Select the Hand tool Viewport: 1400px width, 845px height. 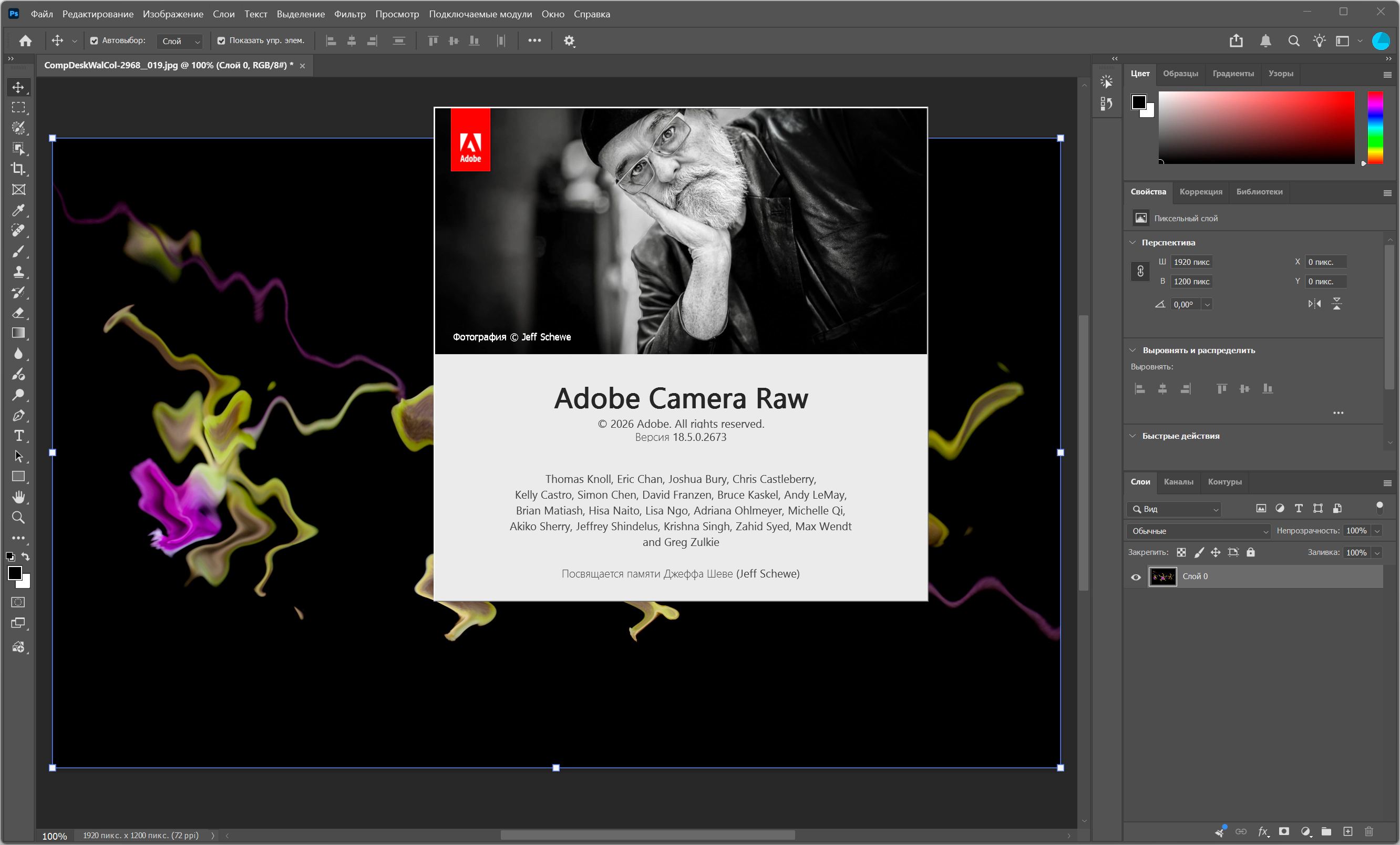18,497
